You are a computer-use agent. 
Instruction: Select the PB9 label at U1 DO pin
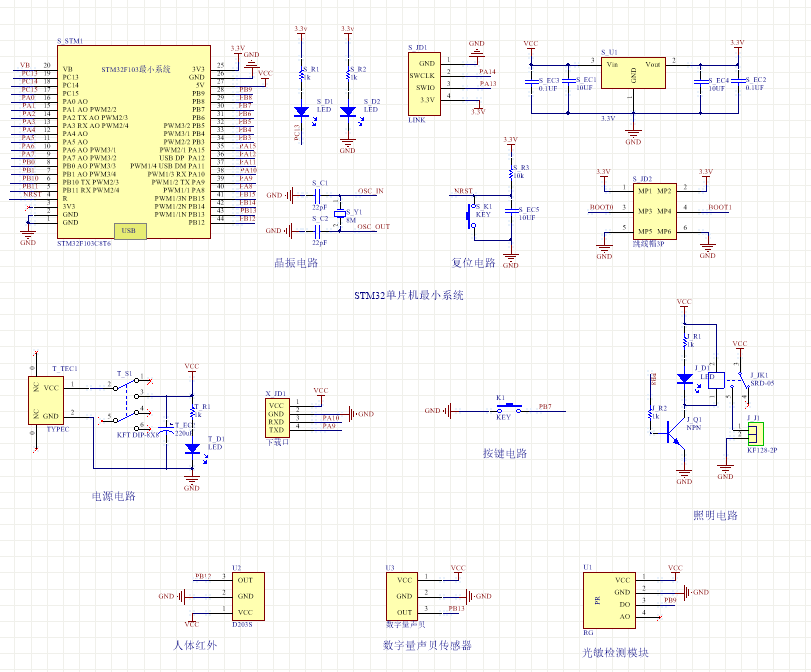[670, 600]
